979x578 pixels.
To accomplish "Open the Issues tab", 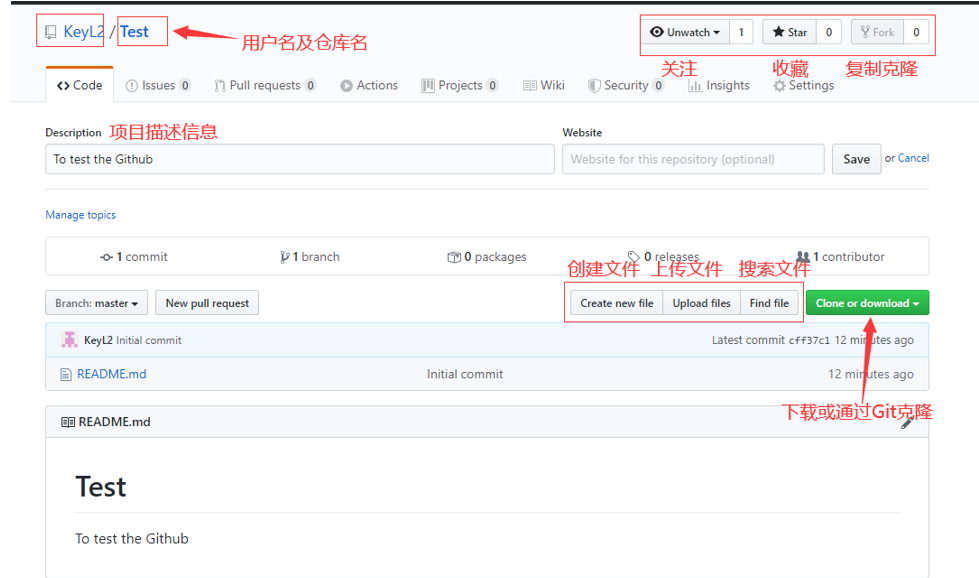I will coord(158,86).
